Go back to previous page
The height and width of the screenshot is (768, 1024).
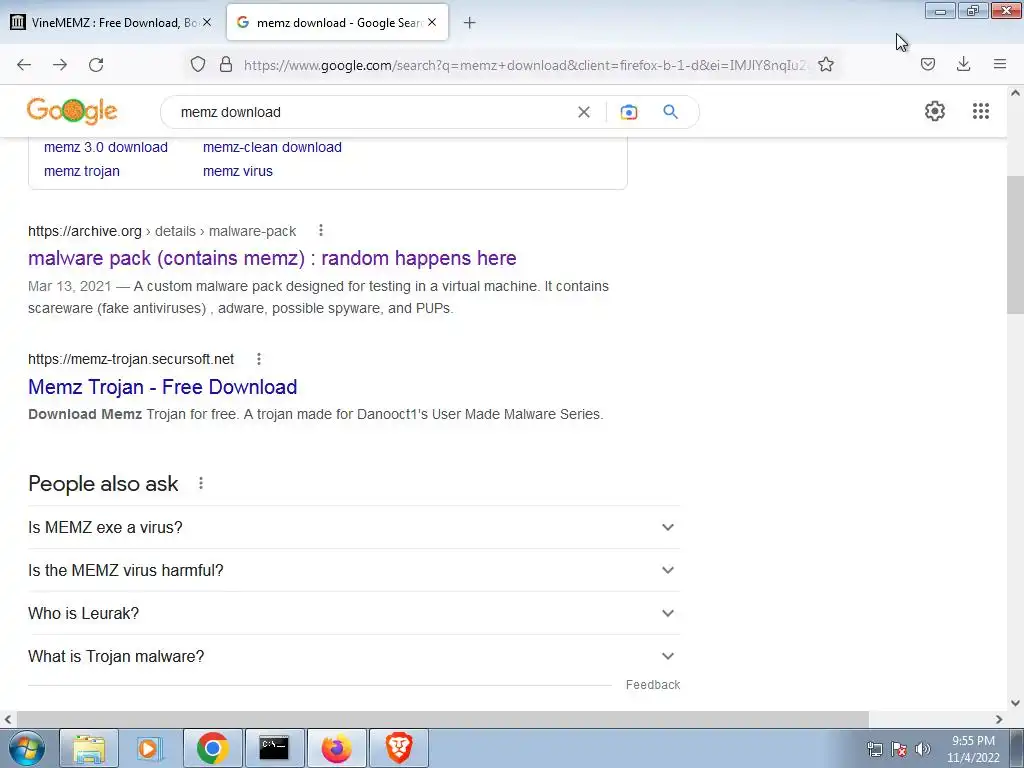click(x=24, y=65)
